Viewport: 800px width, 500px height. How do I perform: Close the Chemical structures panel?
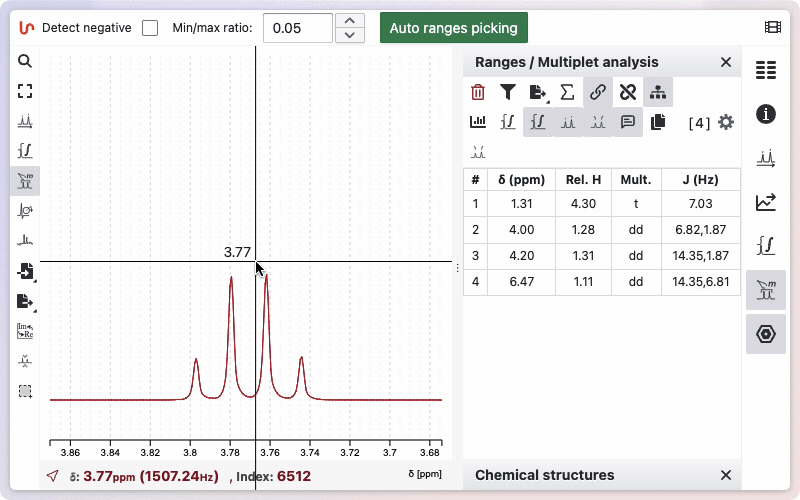726,475
